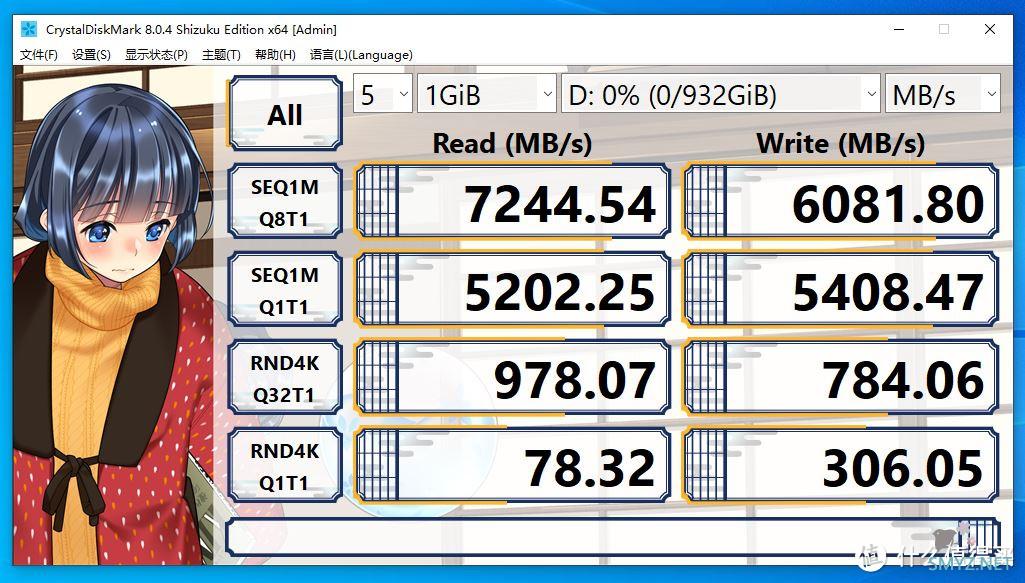Image resolution: width=1025 pixels, height=583 pixels.
Task: Open the 设置(S) menu
Action: pos(91,55)
